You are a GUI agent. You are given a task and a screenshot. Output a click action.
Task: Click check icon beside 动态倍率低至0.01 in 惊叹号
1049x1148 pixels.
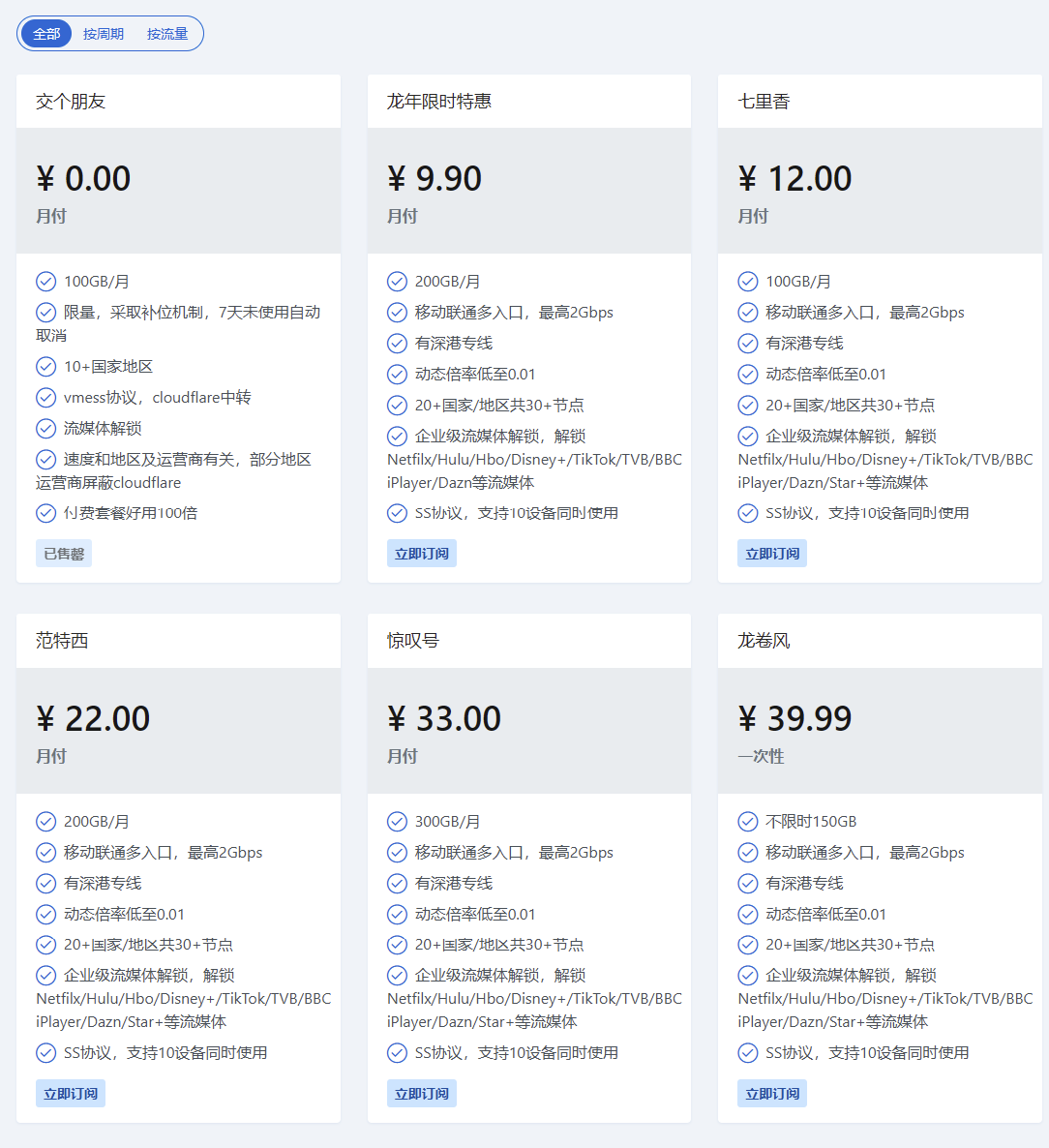click(397, 914)
